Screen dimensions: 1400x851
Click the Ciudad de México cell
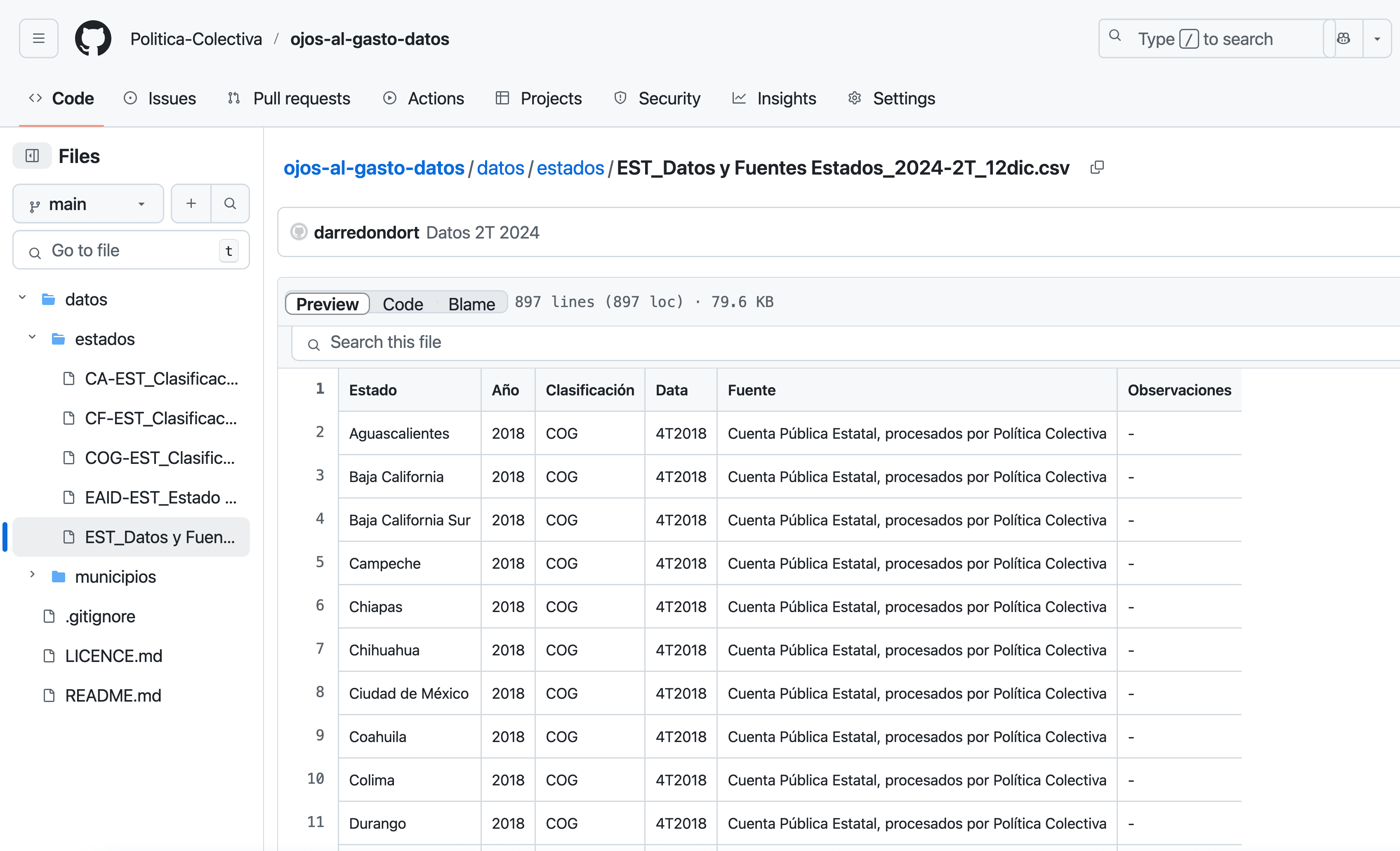(410, 693)
